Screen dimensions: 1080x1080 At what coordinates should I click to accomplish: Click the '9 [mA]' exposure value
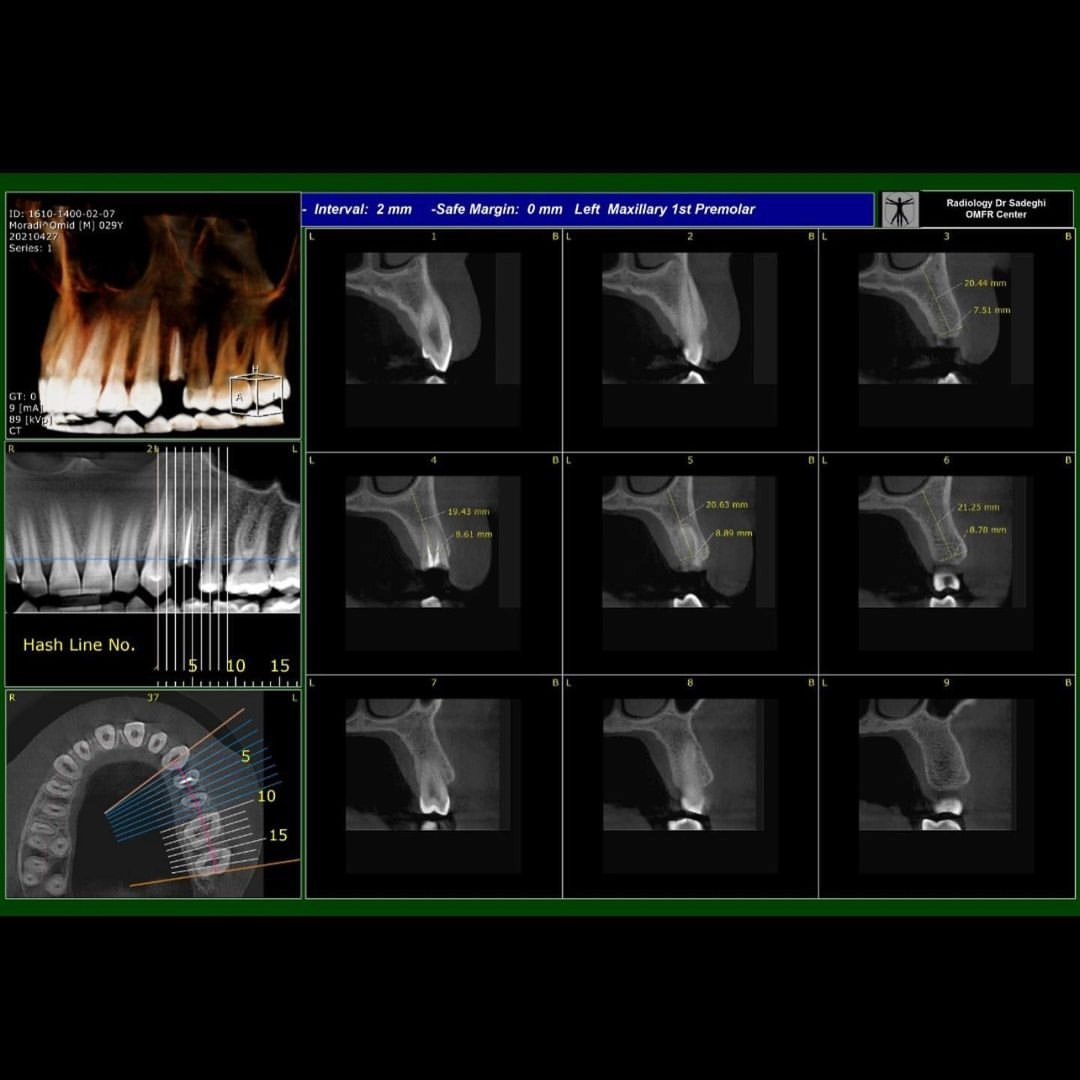click(25, 408)
